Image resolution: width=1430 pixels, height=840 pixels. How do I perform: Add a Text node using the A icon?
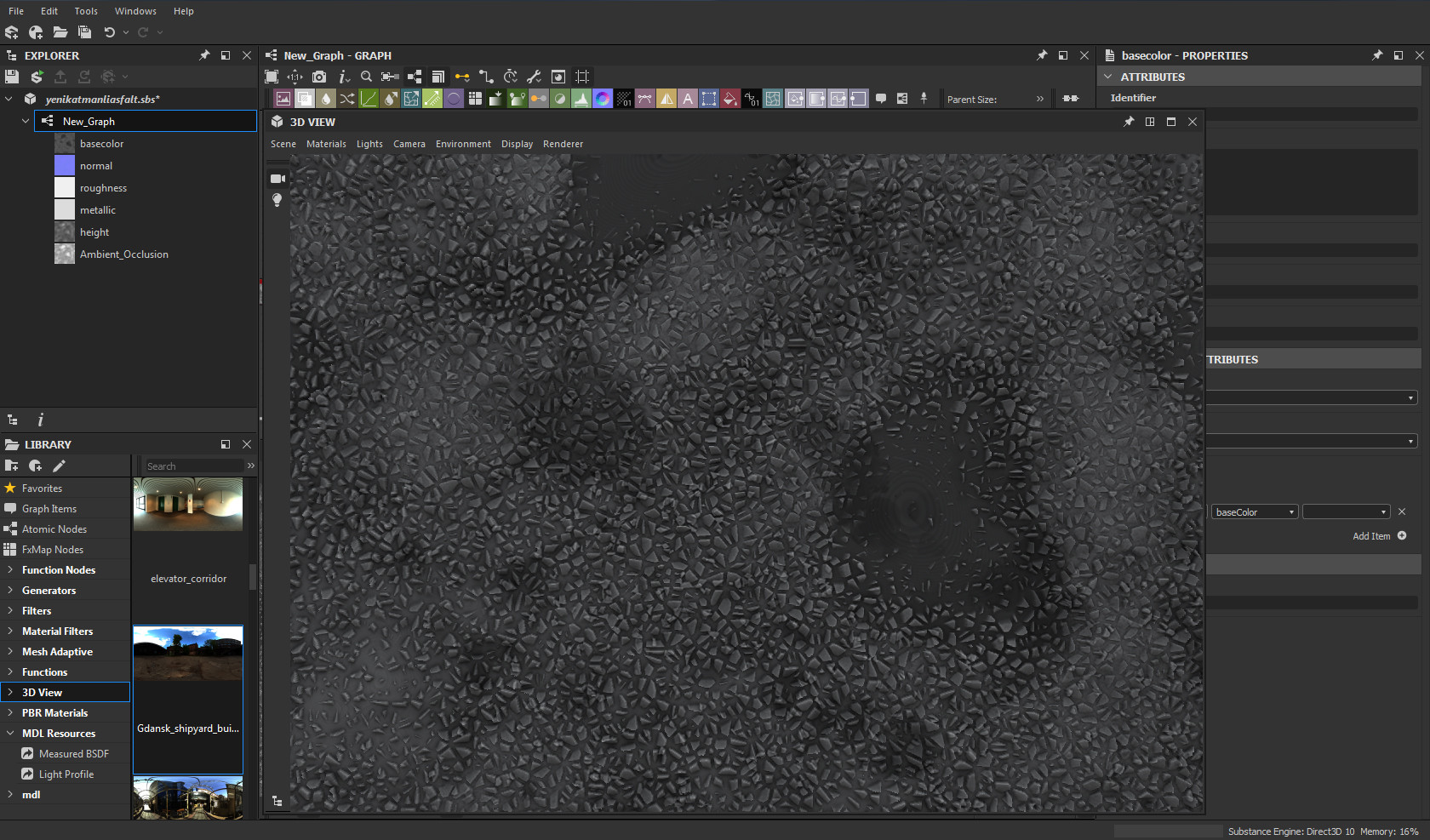pyautogui.click(x=688, y=98)
